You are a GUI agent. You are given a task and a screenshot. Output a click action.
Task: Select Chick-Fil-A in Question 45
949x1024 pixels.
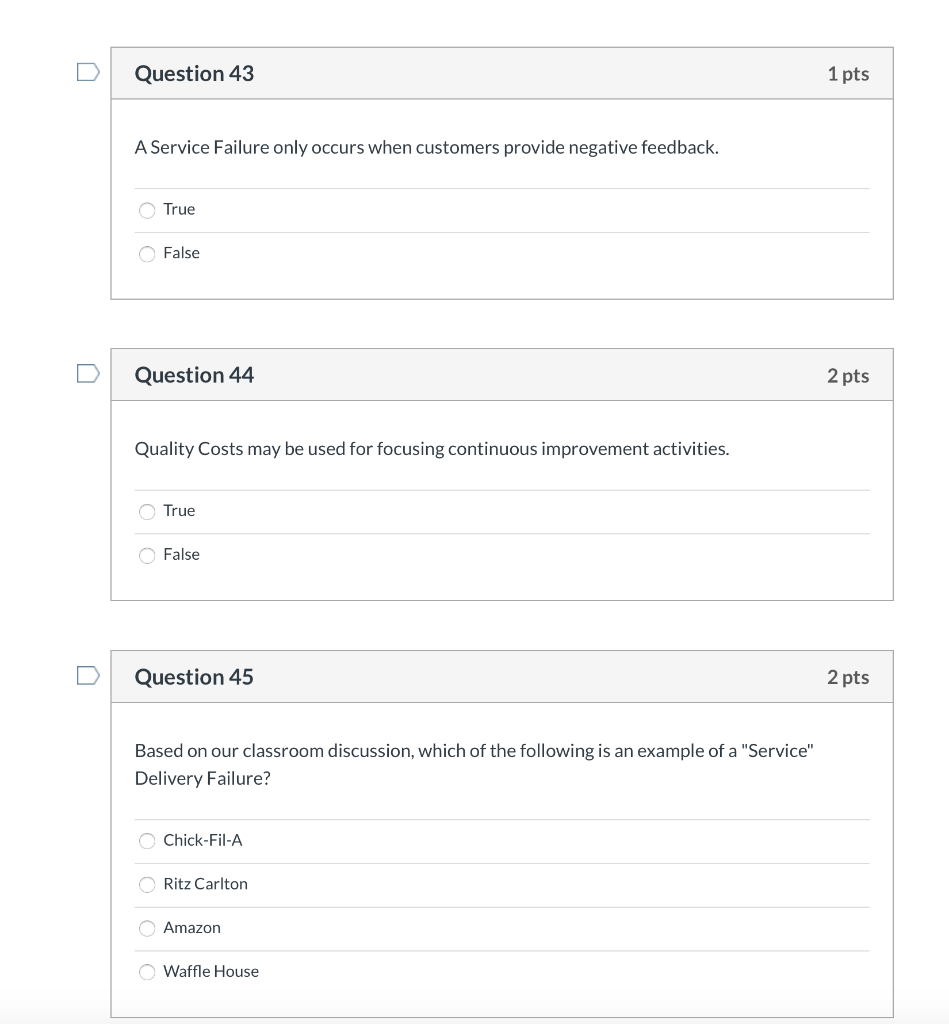pos(146,841)
